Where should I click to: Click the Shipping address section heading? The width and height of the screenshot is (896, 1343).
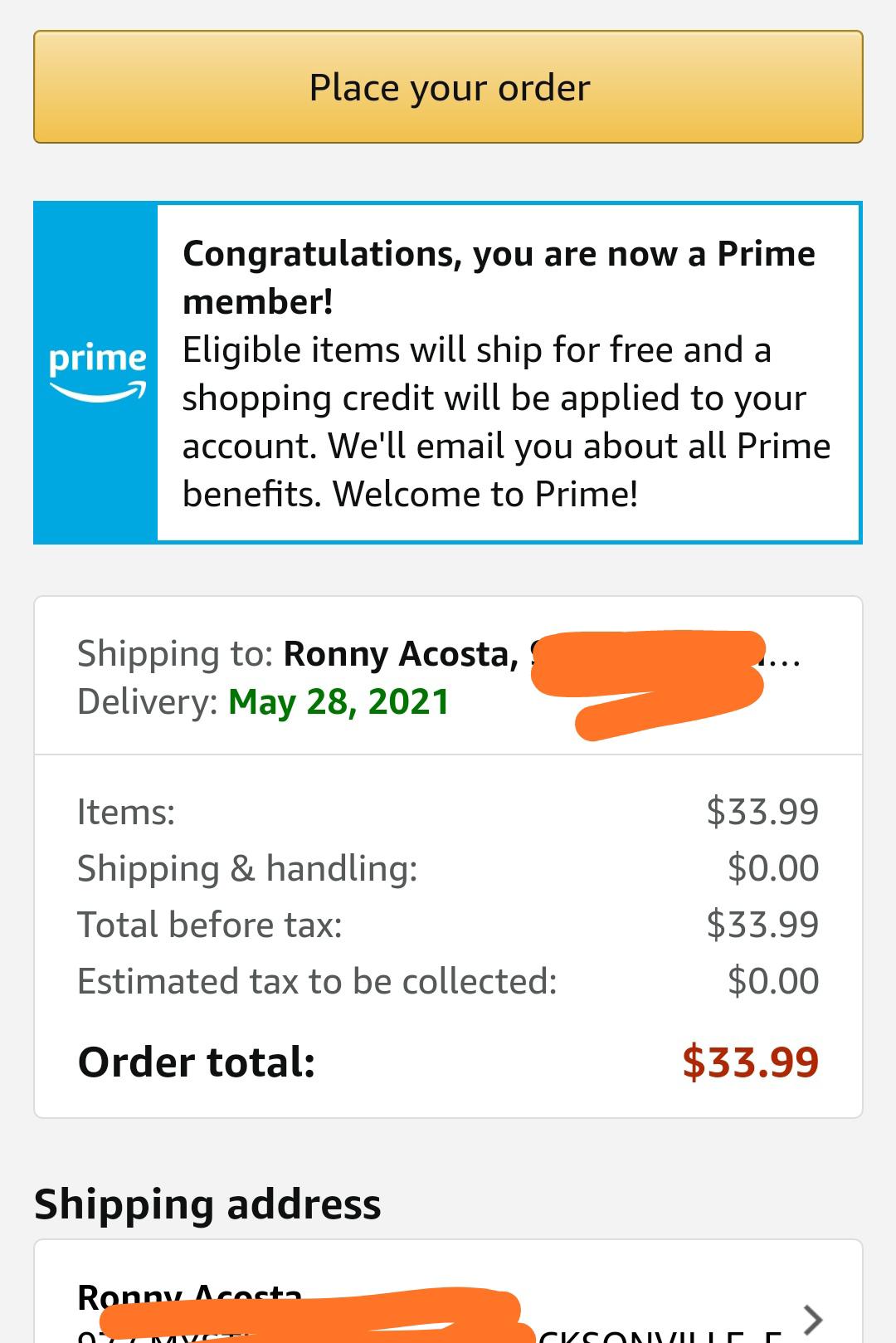207,1204
